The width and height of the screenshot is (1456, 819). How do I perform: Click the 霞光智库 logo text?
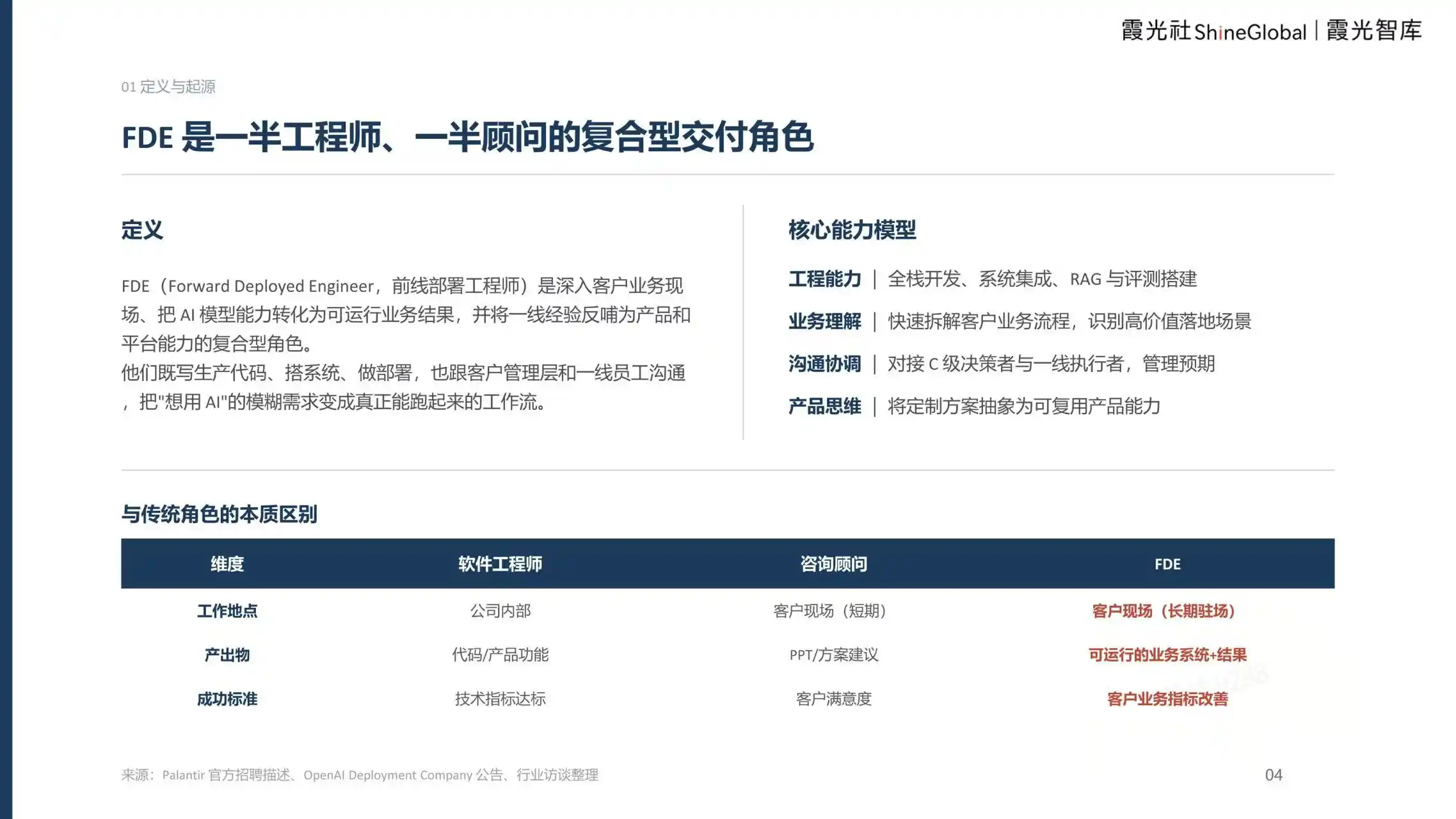tap(1374, 31)
